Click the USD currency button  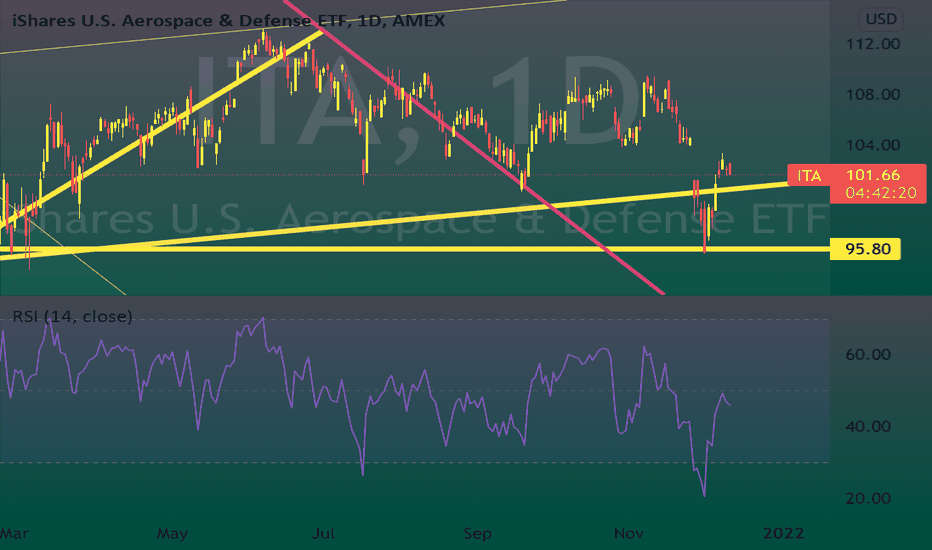881,20
